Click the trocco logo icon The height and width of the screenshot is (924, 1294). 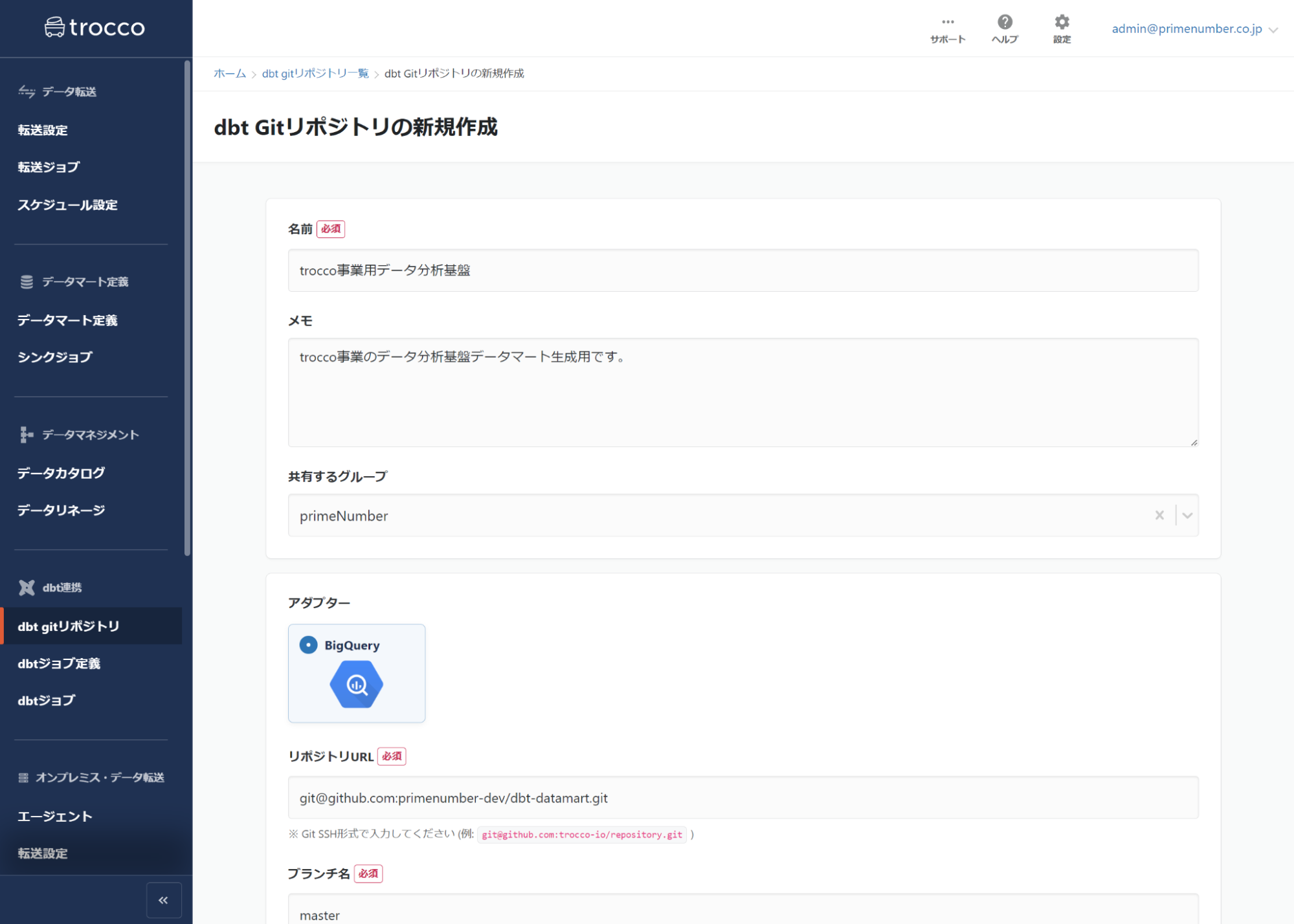pyautogui.click(x=54, y=27)
